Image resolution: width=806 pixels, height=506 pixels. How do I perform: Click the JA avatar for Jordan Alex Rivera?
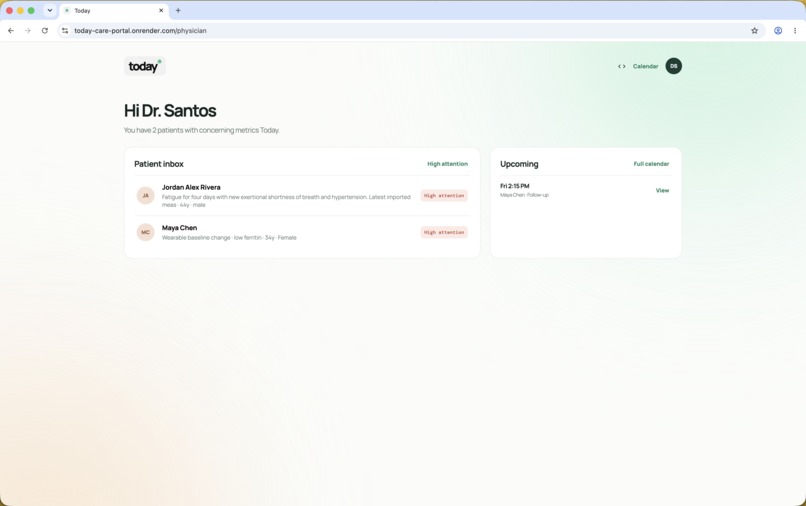[145, 195]
